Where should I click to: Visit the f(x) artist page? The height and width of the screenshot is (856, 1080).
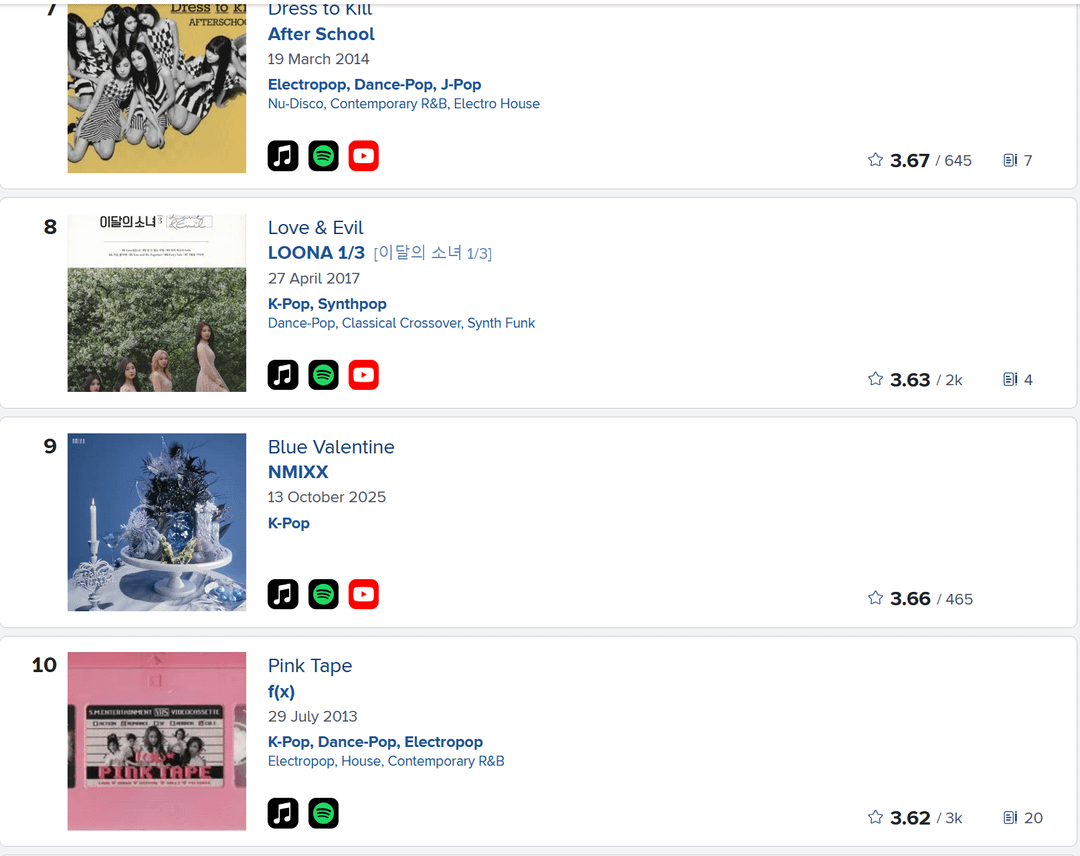tap(281, 691)
